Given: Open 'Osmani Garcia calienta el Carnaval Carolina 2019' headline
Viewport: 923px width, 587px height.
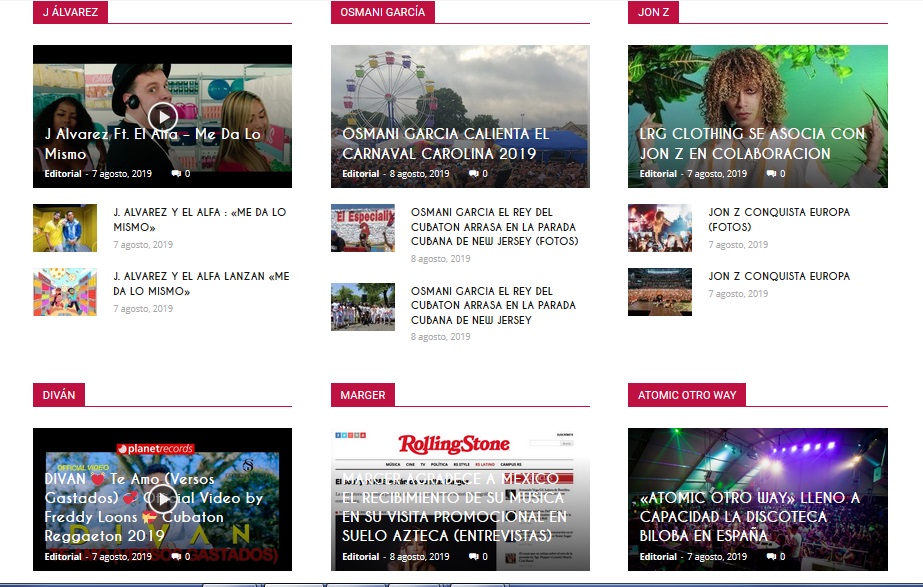Looking at the screenshot, I should pyautogui.click(x=446, y=144).
